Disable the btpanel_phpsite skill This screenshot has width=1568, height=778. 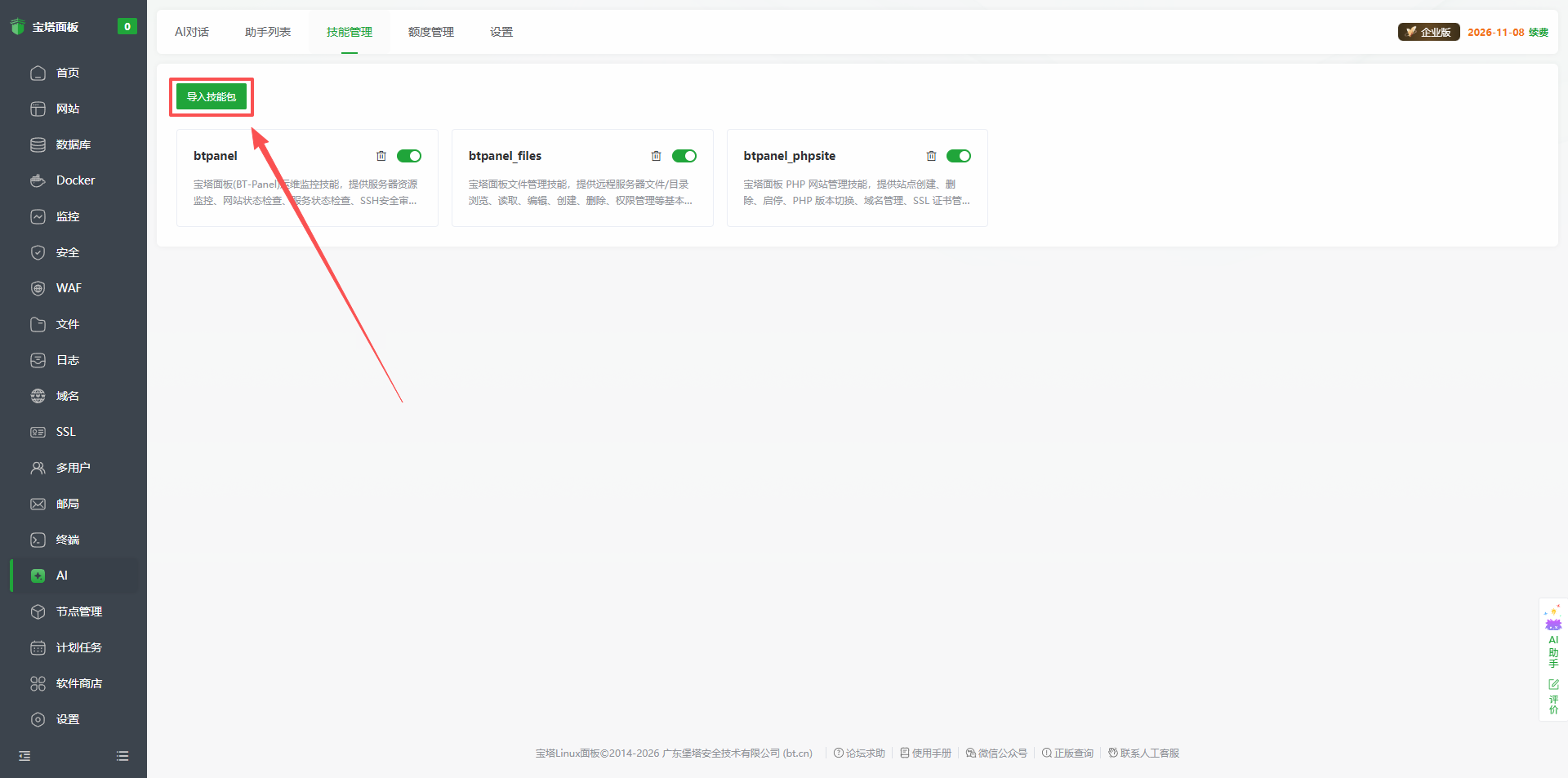click(959, 156)
